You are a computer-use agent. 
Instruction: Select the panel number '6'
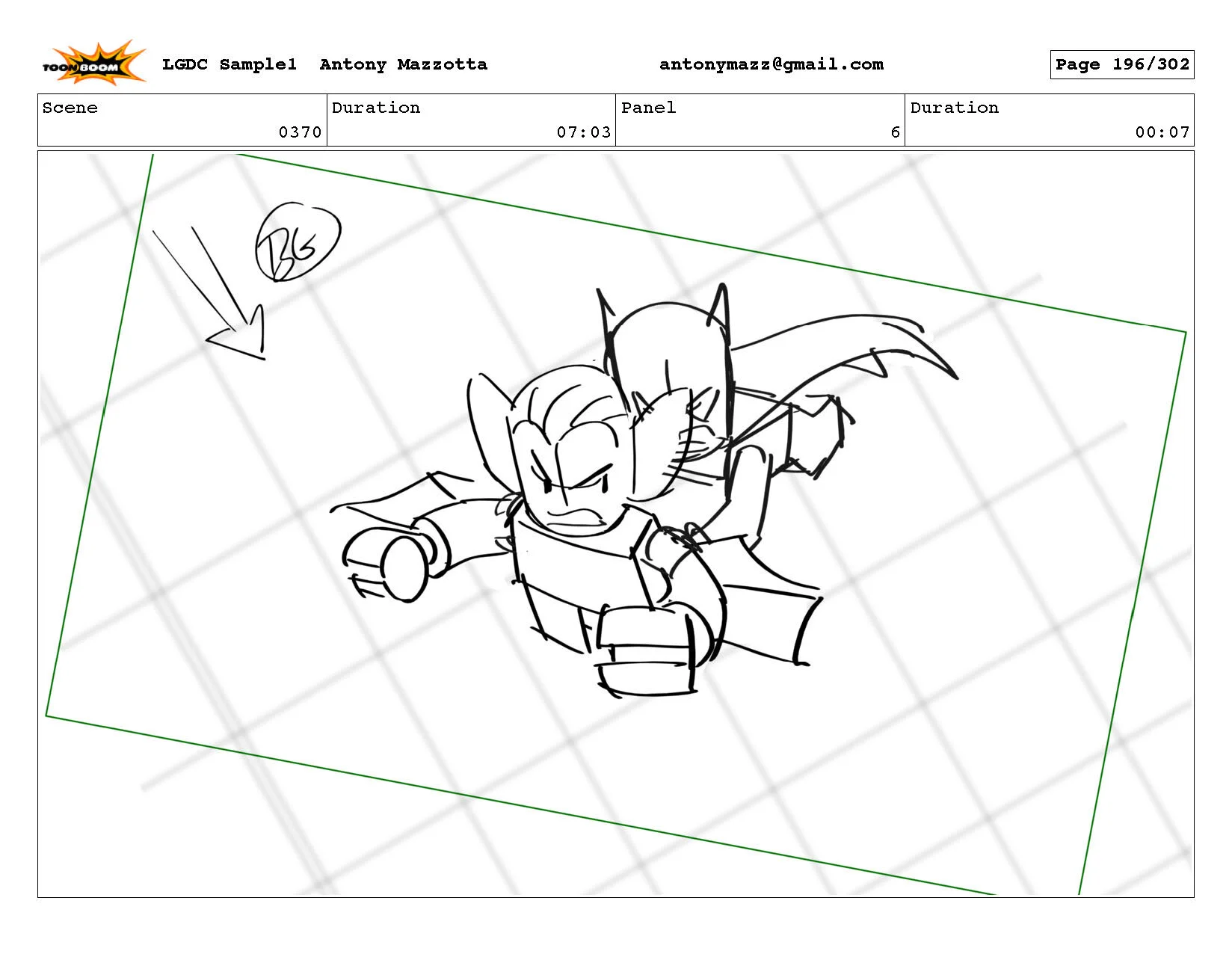[895, 132]
